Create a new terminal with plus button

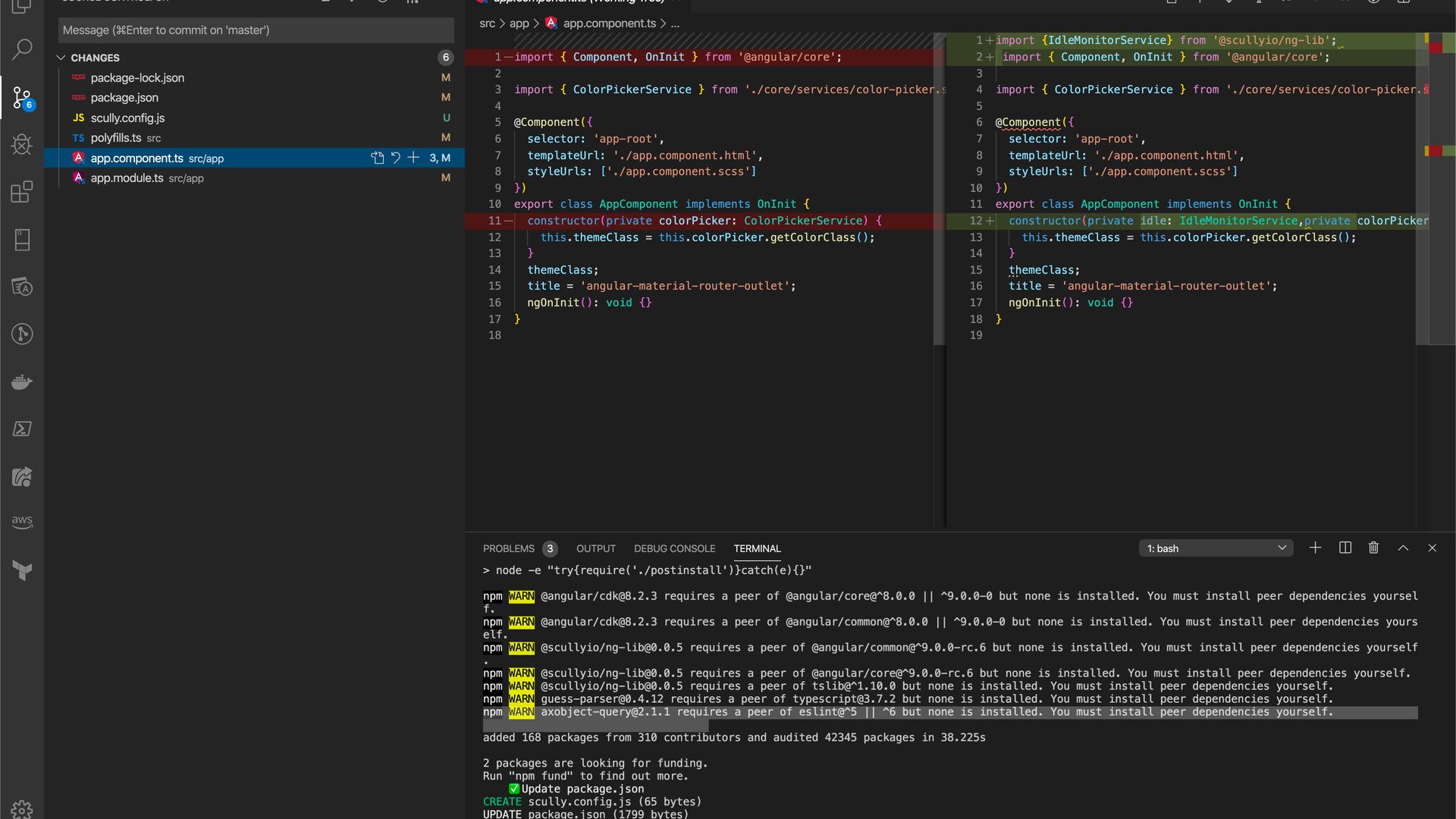tap(1315, 548)
